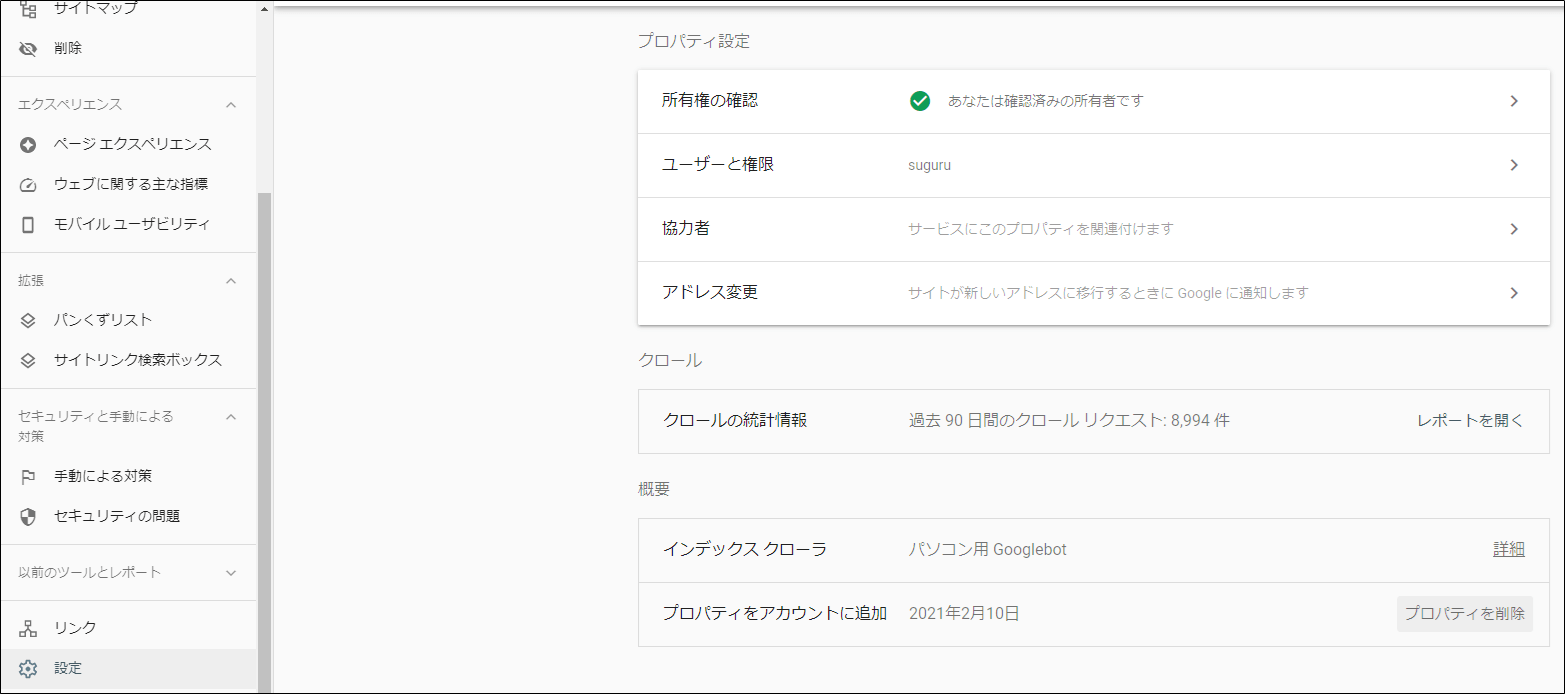Collapse the エクスペリエンス section
The image size is (1565, 694).
tap(231, 104)
